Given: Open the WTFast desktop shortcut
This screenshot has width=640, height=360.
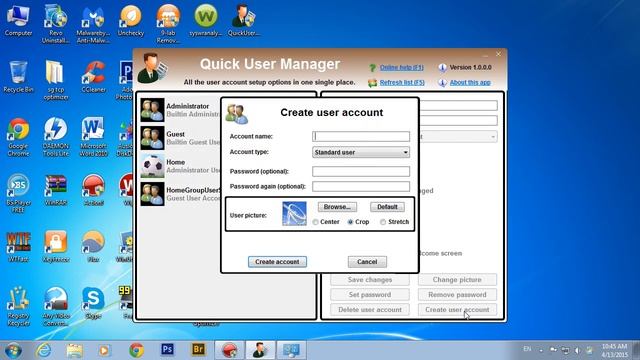Looking at the screenshot, I should [18, 247].
